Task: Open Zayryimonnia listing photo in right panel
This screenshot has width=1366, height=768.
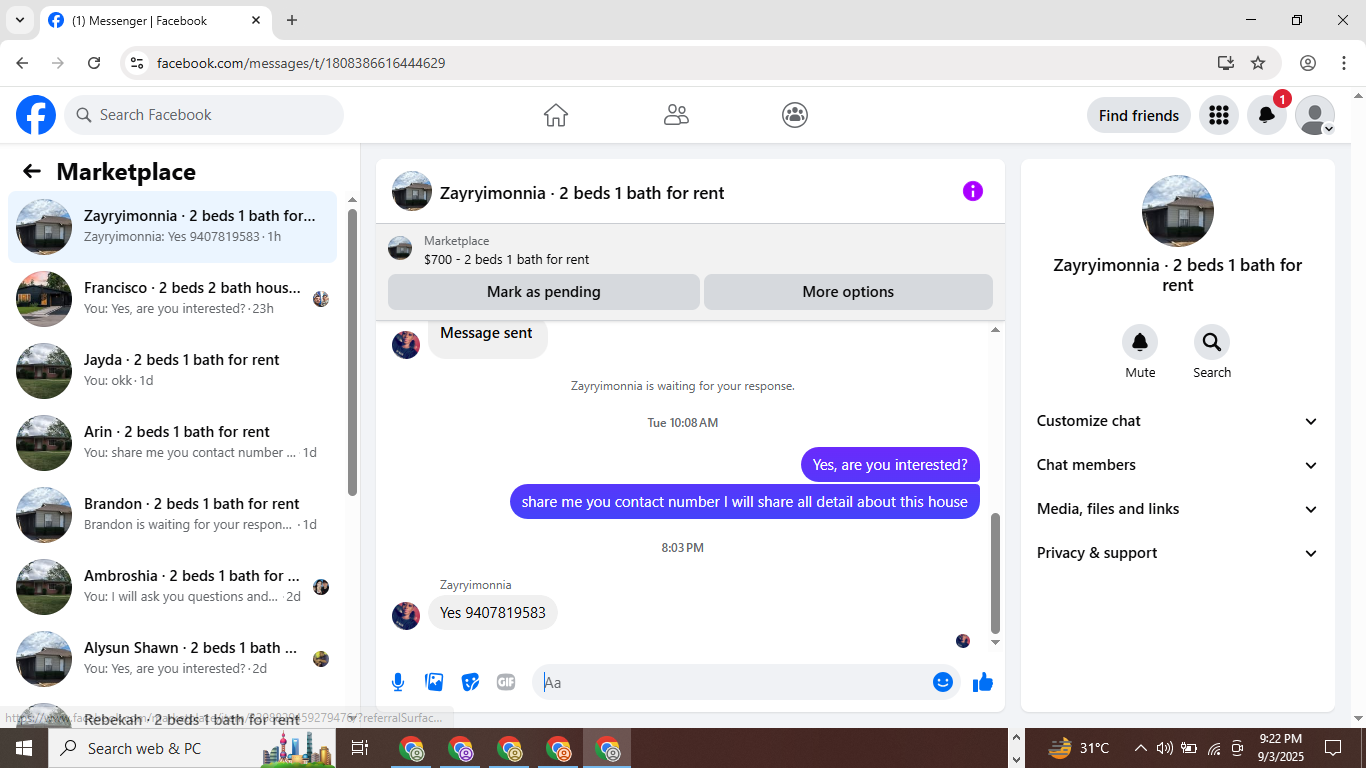Action: tap(1178, 211)
